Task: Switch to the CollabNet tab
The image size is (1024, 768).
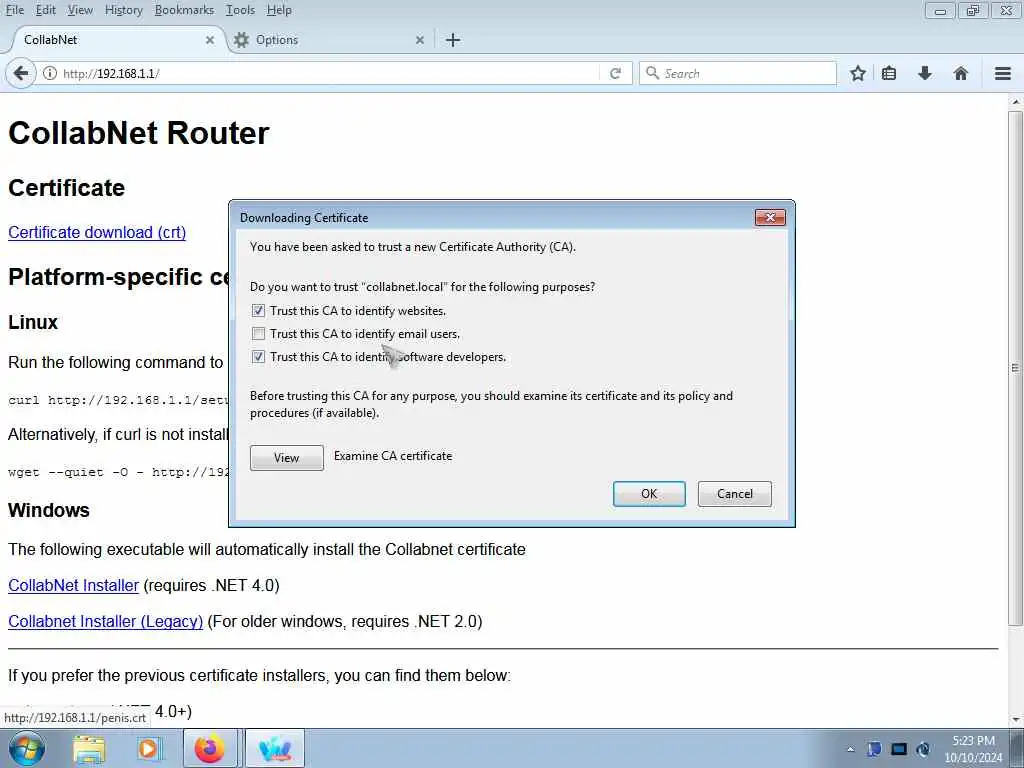Action: 114,40
